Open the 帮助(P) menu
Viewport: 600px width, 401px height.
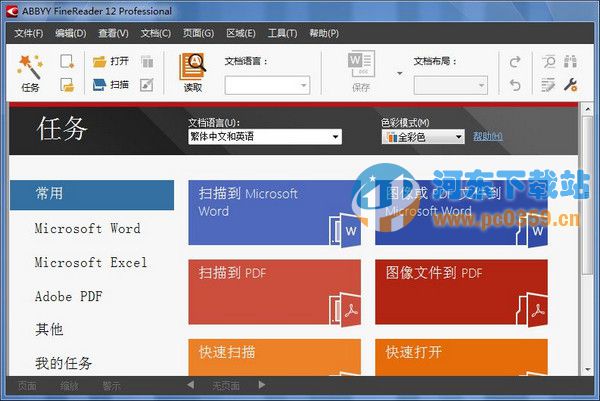(324, 33)
